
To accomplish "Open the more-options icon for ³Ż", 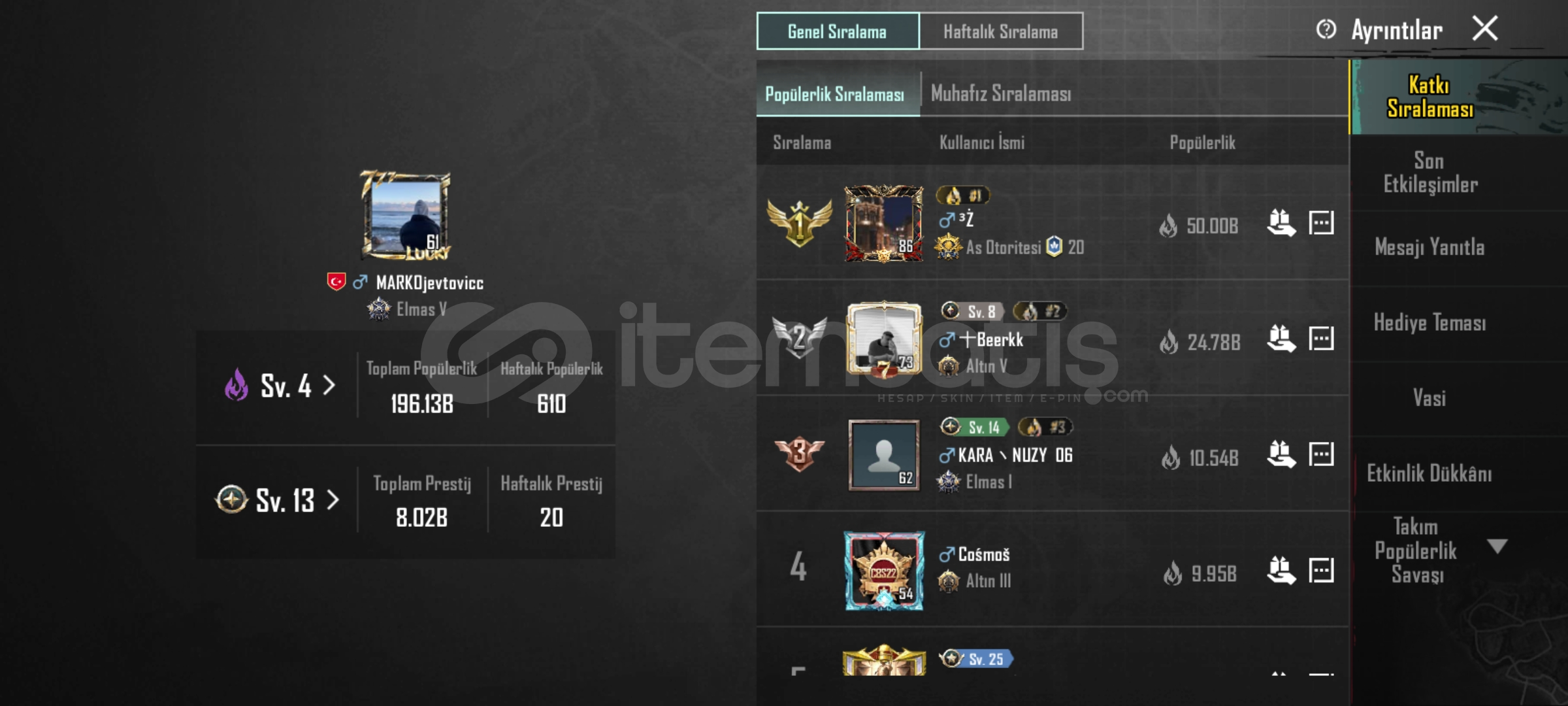I will pyautogui.click(x=1321, y=223).
